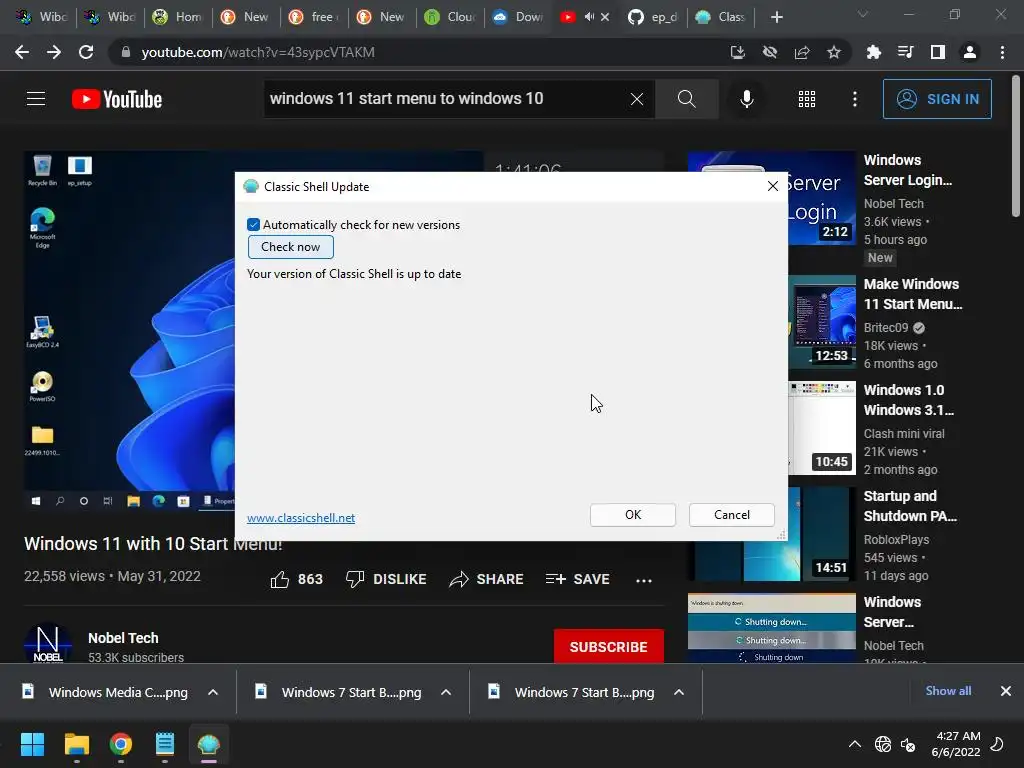Viewport: 1024px width, 768px height.
Task: Switch to the free tab
Action: point(313,17)
